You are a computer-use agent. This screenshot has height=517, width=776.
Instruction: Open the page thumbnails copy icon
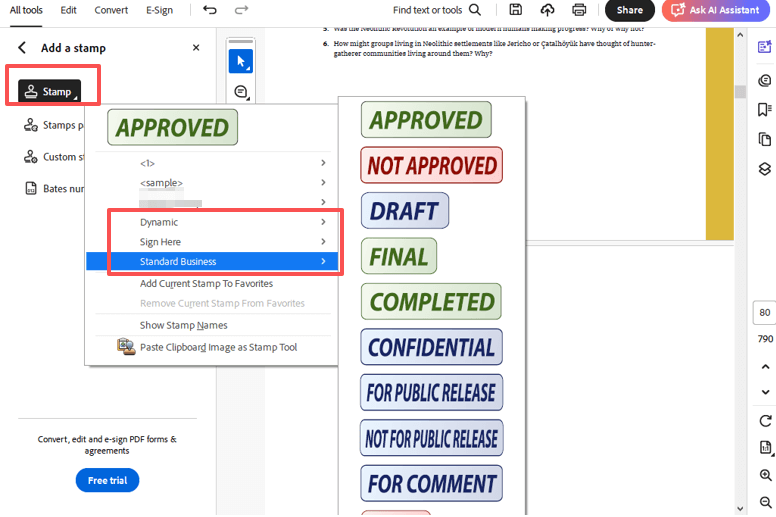click(x=765, y=139)
